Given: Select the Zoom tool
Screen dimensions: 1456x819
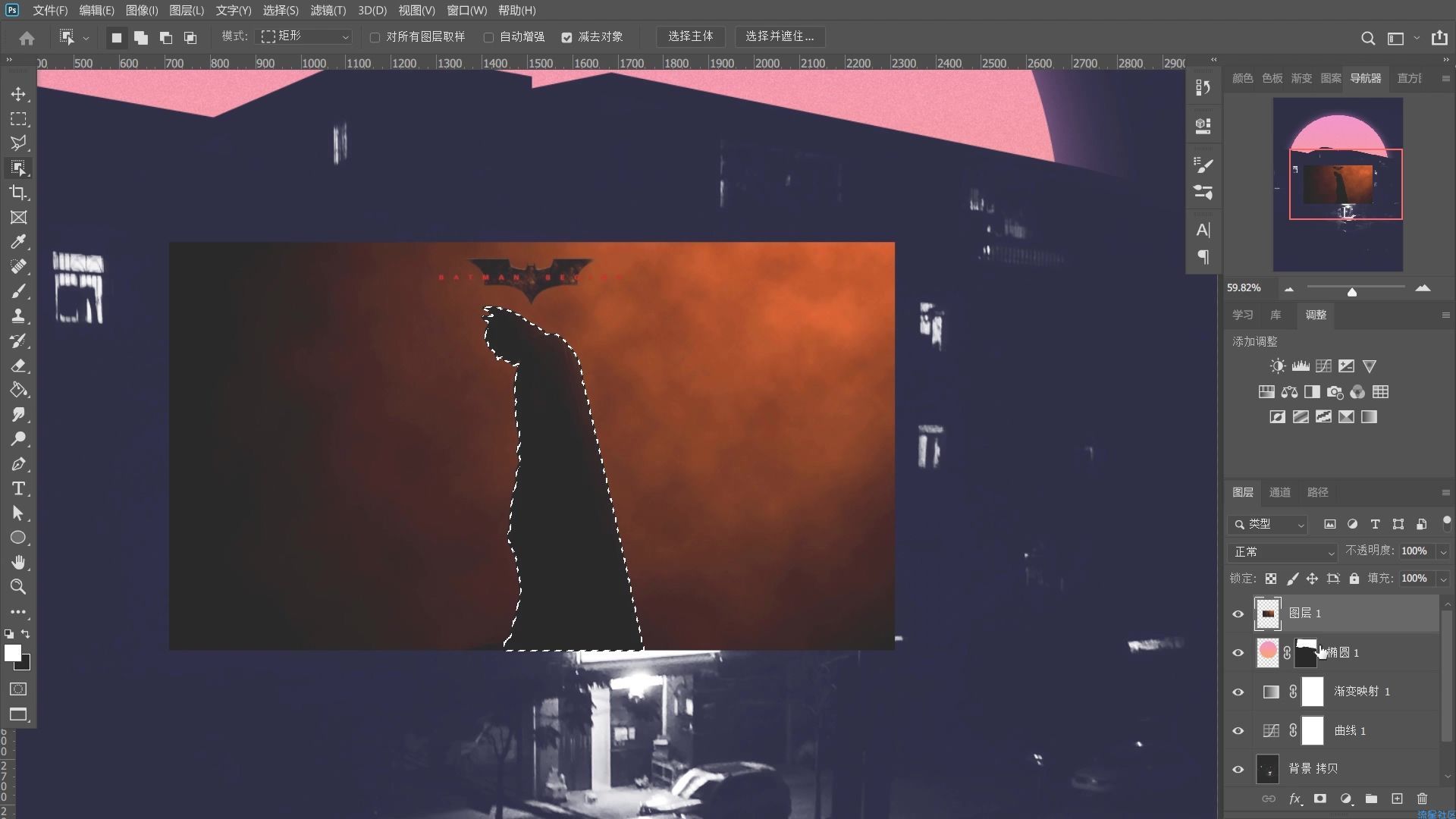Looking at the screenshot, I should (x=18, y=587).
